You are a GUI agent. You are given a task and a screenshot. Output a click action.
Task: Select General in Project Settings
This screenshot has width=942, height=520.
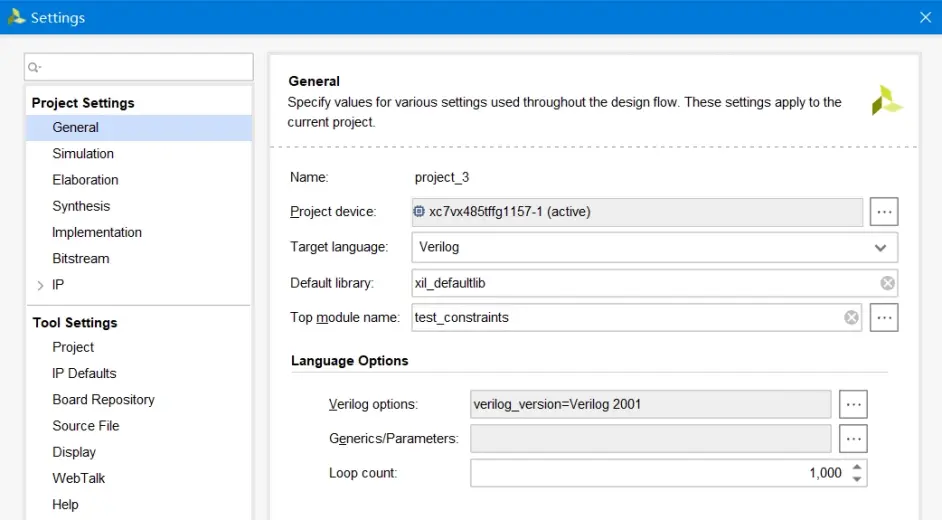pyautogui.click(x=139, y=127)
